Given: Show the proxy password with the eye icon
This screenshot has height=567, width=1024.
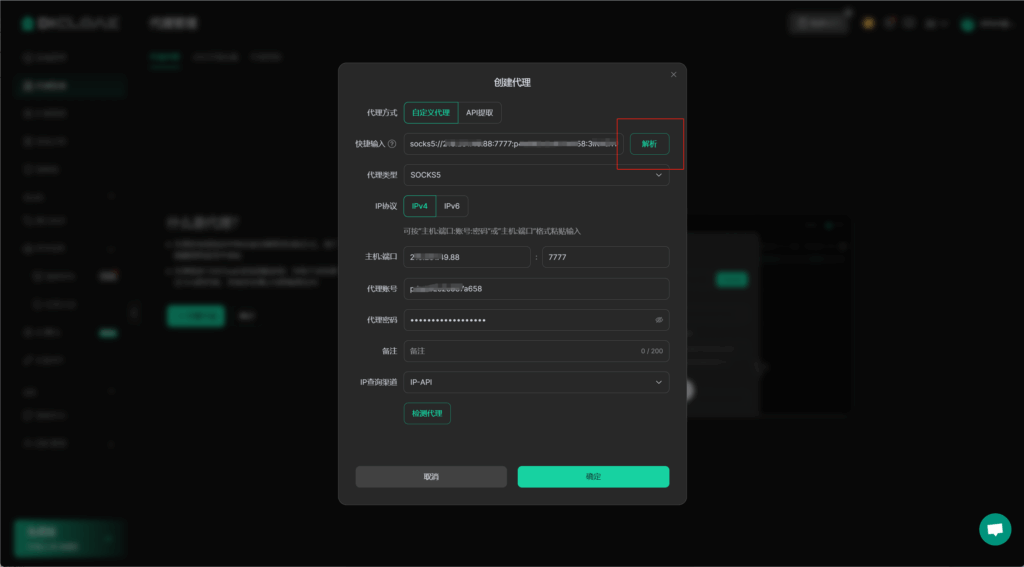Looking at the screenshot, I should (659, 320).
